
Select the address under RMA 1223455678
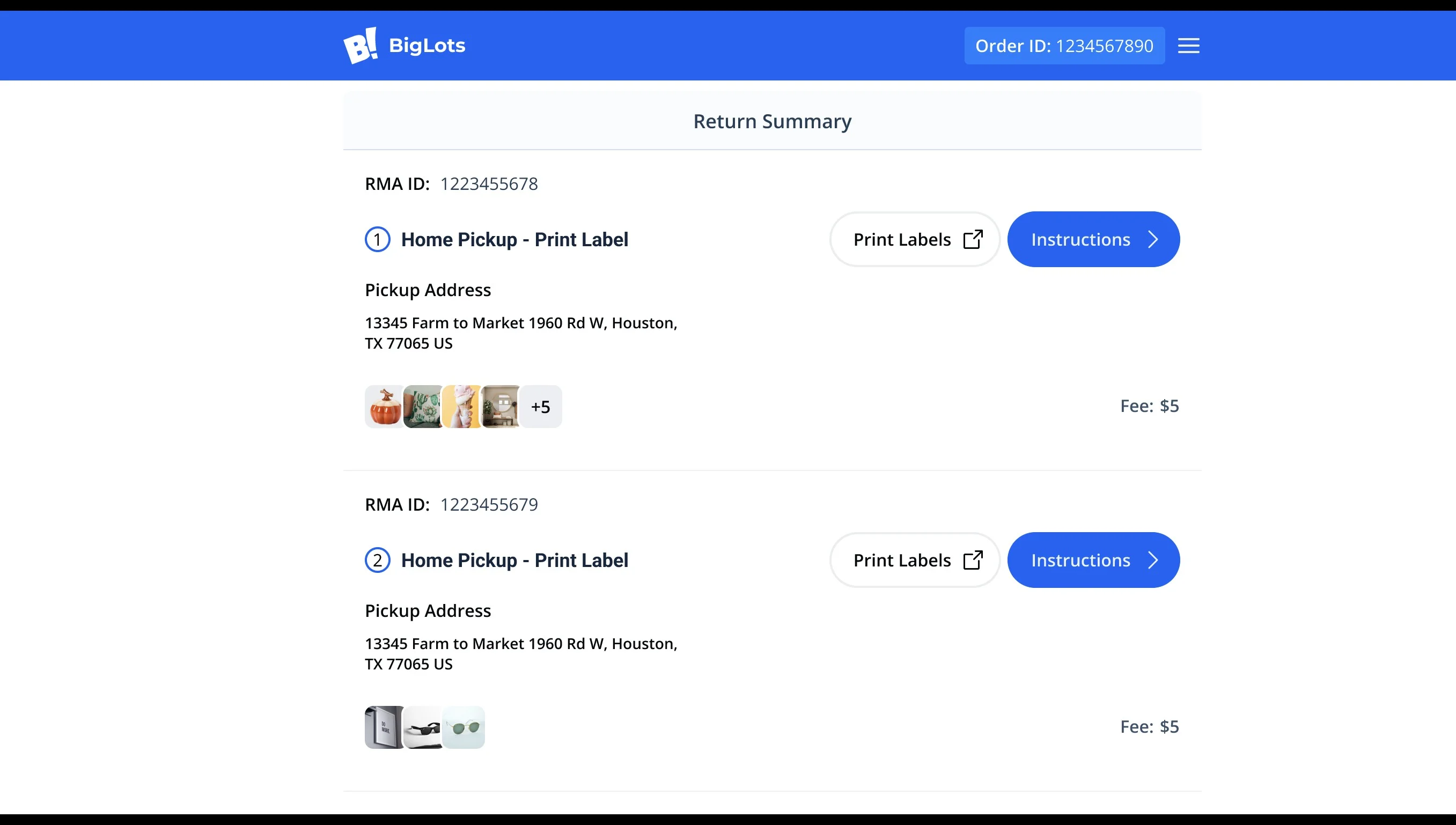(520, 333)
